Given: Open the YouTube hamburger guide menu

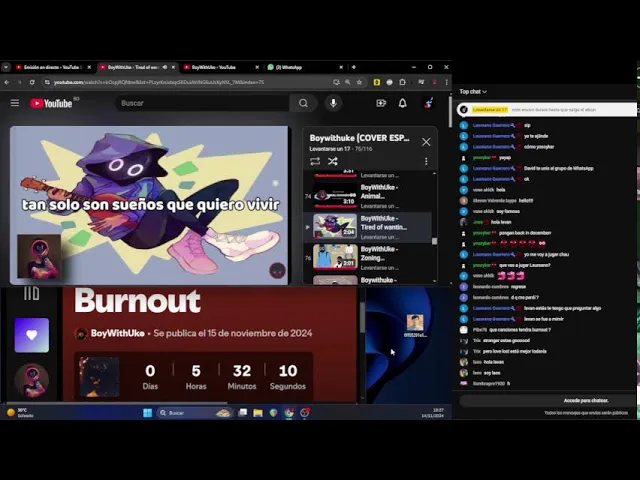Looking at the screenshot, I should coord(15,103).
